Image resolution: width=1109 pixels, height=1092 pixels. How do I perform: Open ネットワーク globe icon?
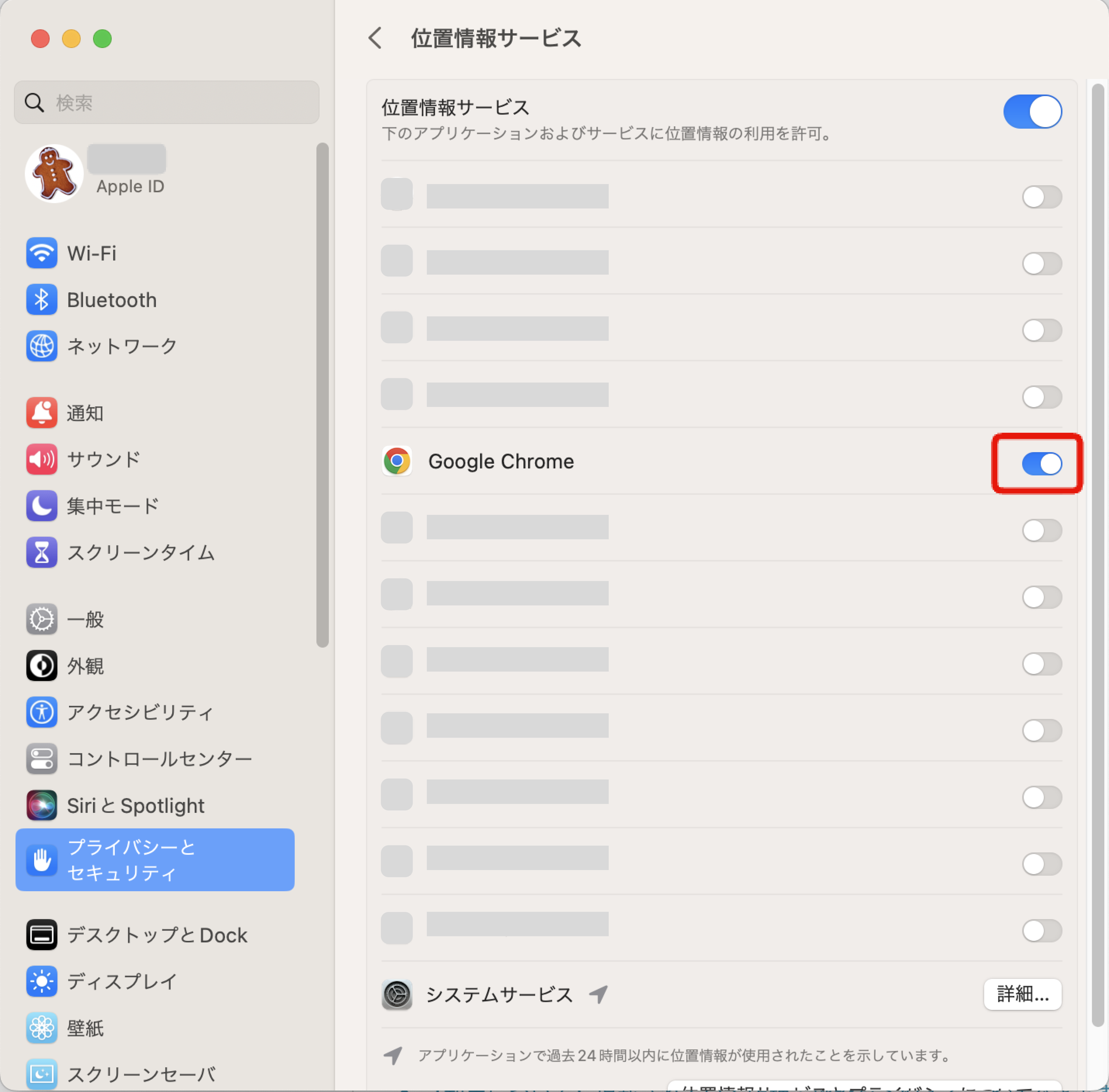tap(41, 346)
